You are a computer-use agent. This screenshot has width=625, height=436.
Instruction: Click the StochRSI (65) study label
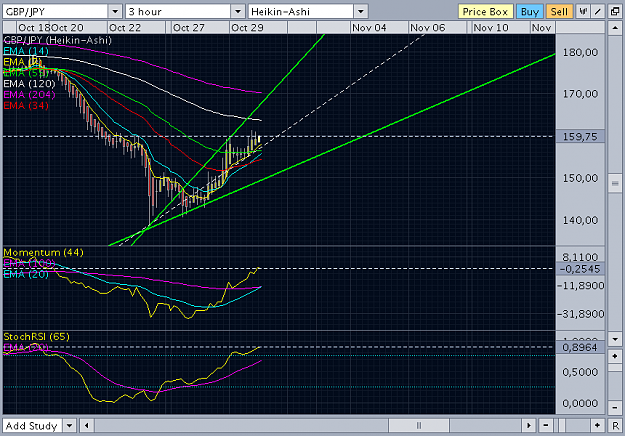click(x=36, y=337)
